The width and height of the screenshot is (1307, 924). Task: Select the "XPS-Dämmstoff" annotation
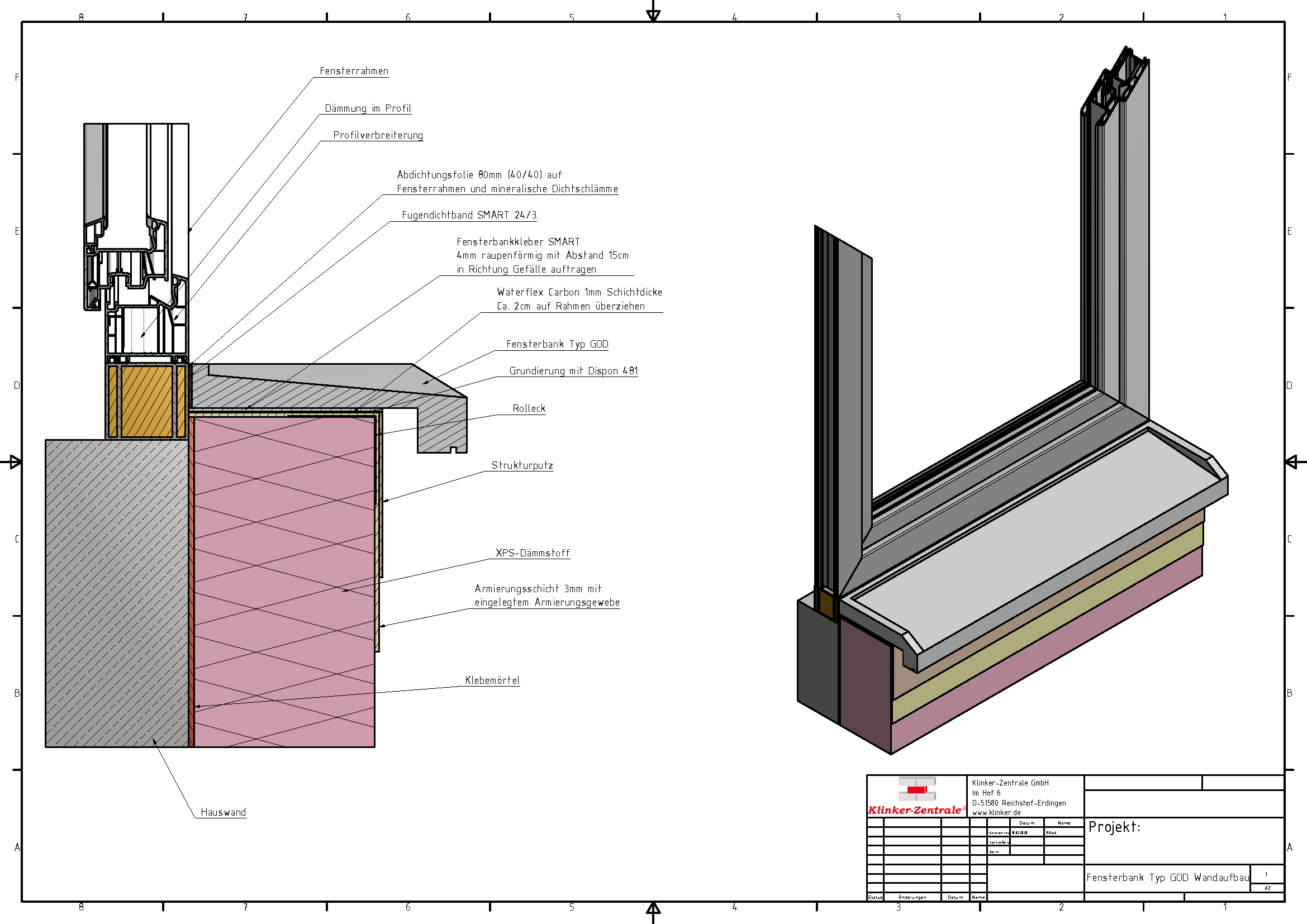click(533, 553)
